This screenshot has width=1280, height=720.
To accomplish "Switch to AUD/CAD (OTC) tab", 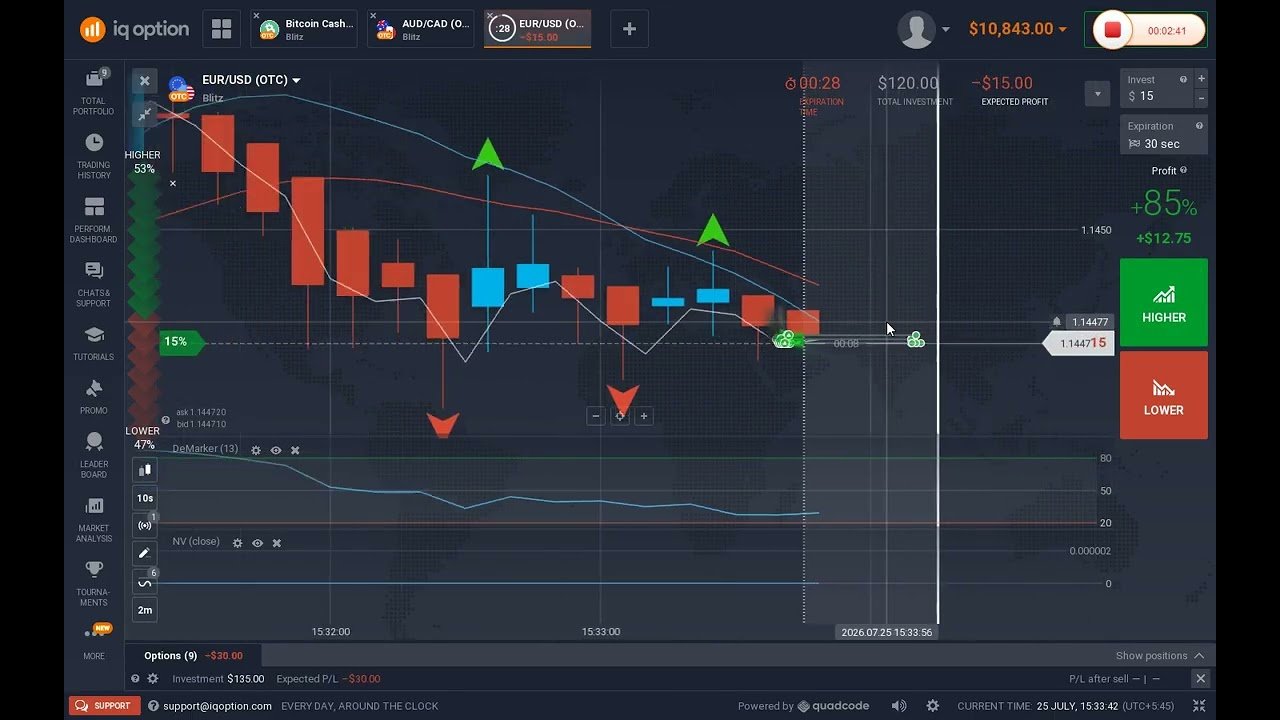I will point(422,30).
